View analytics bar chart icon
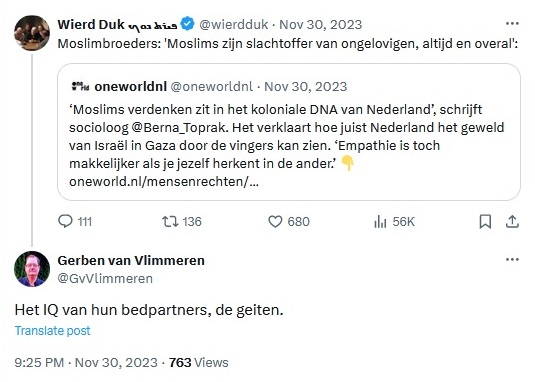The width and height of the screenshot is (535, 382). (x=380, y=222)
